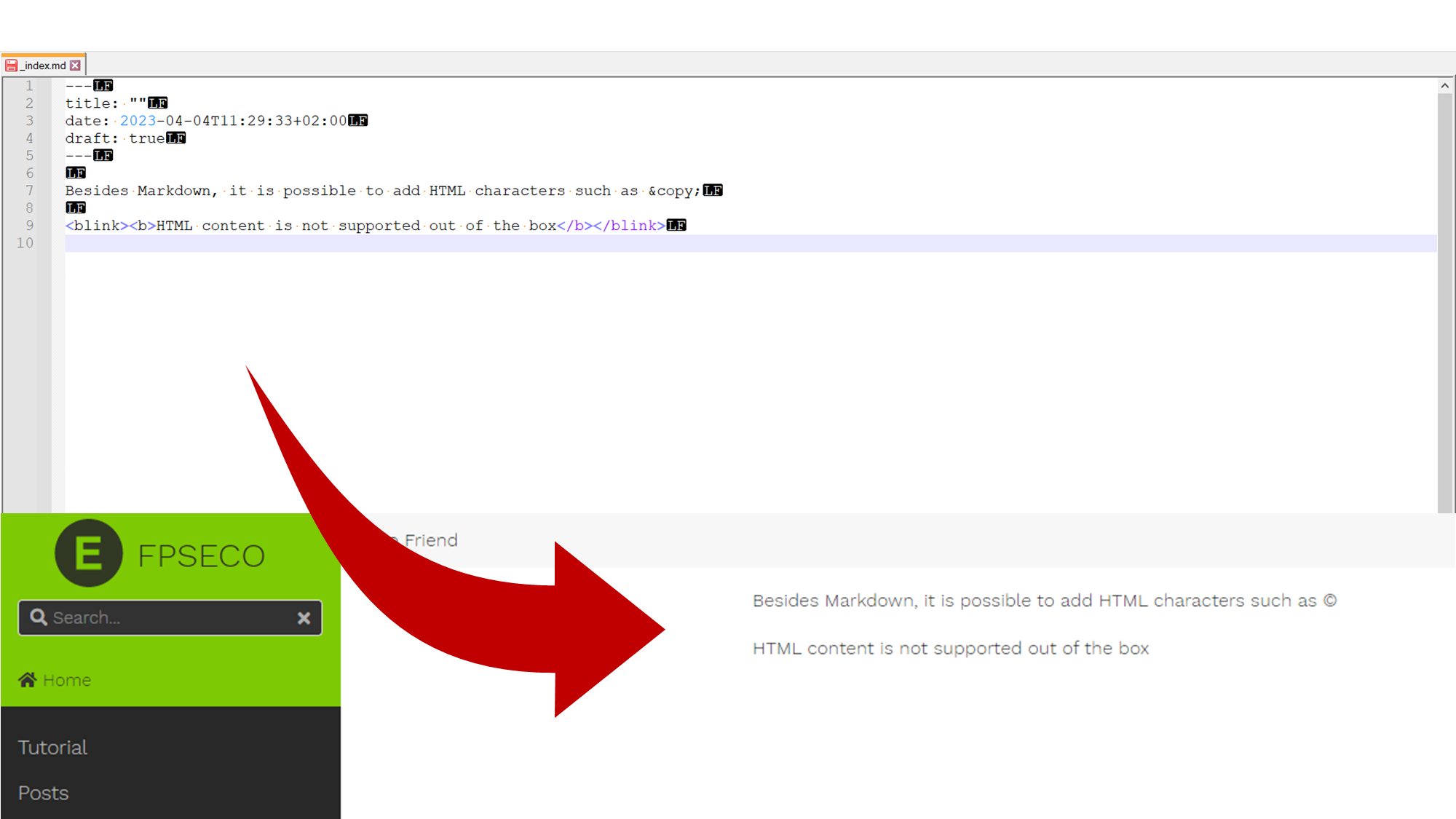Go to the Home link
1456x819 pixels.
pos(67,680)
